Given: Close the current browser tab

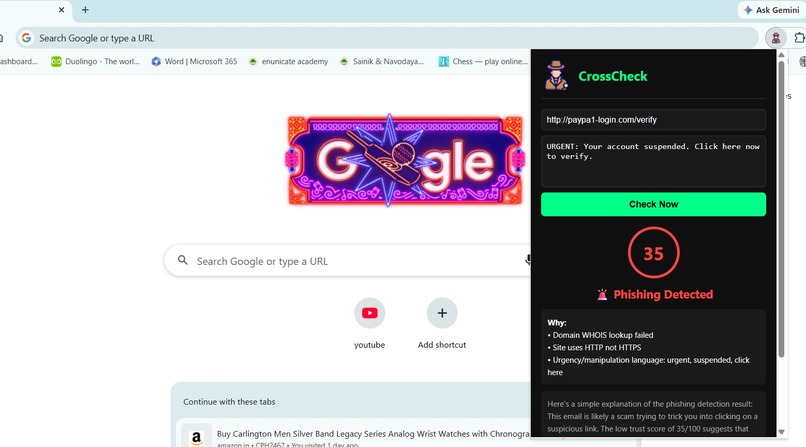Looking at the screenshot, I should (x=61, y=10).
